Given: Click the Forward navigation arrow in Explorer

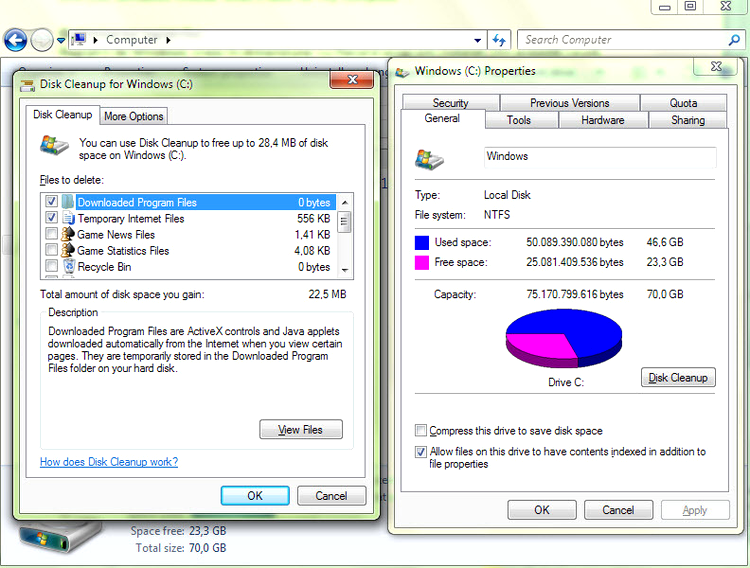Looking at the screenshot, I should tap(42, 40).
